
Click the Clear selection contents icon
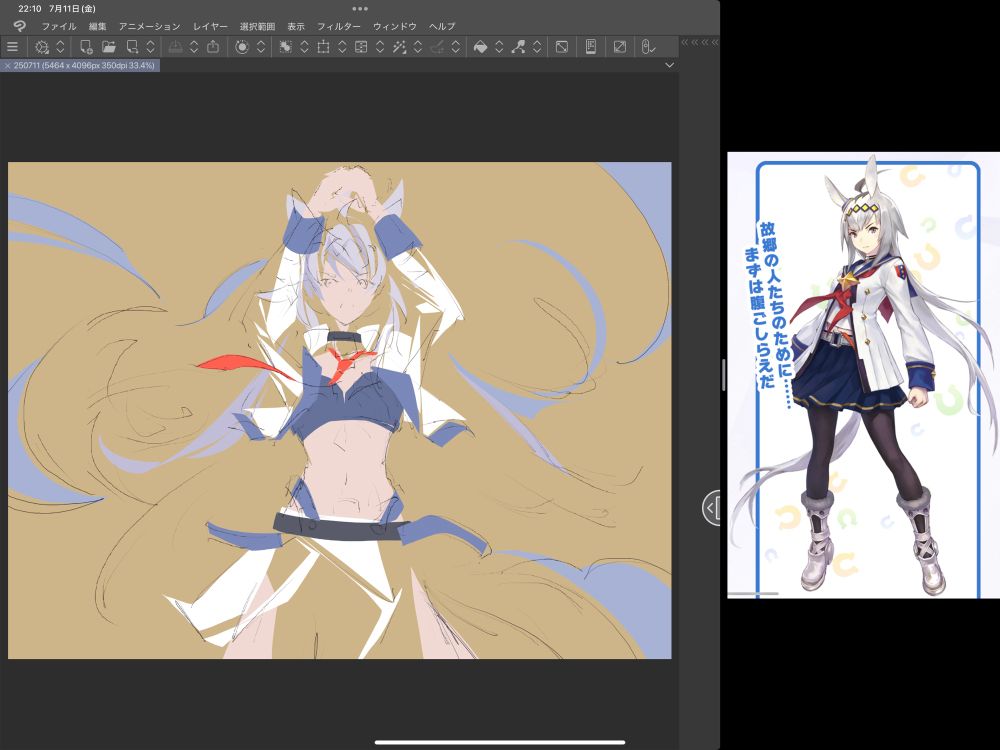click(x=286, y=47)
